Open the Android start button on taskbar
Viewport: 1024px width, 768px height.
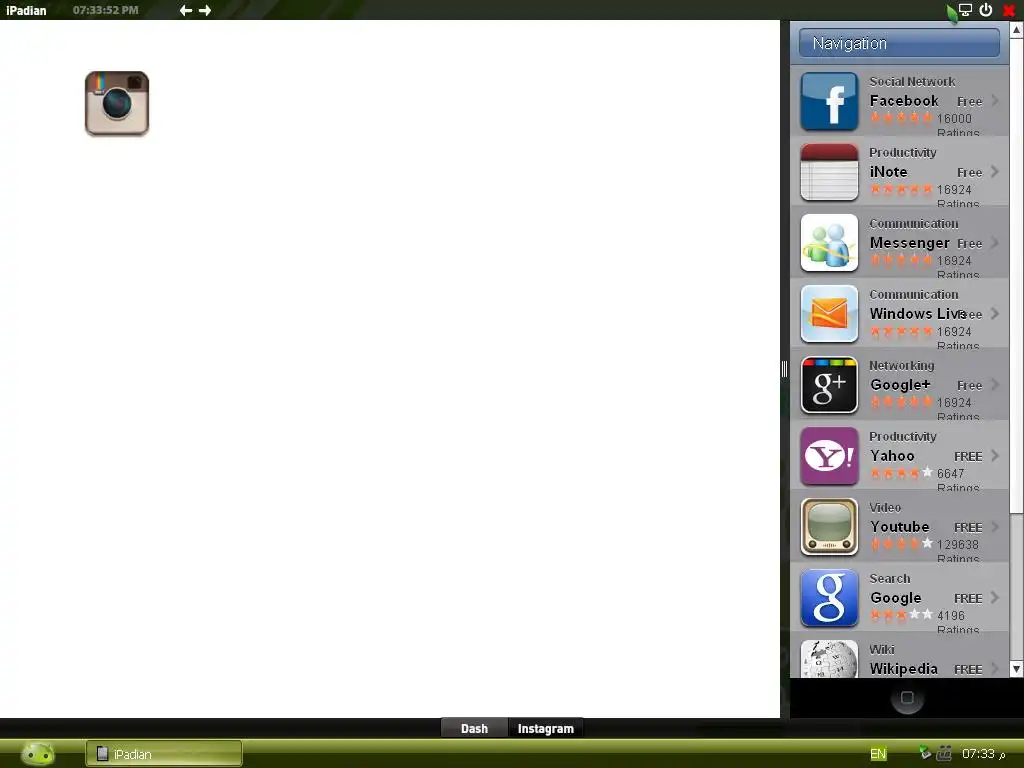point(38,754)
